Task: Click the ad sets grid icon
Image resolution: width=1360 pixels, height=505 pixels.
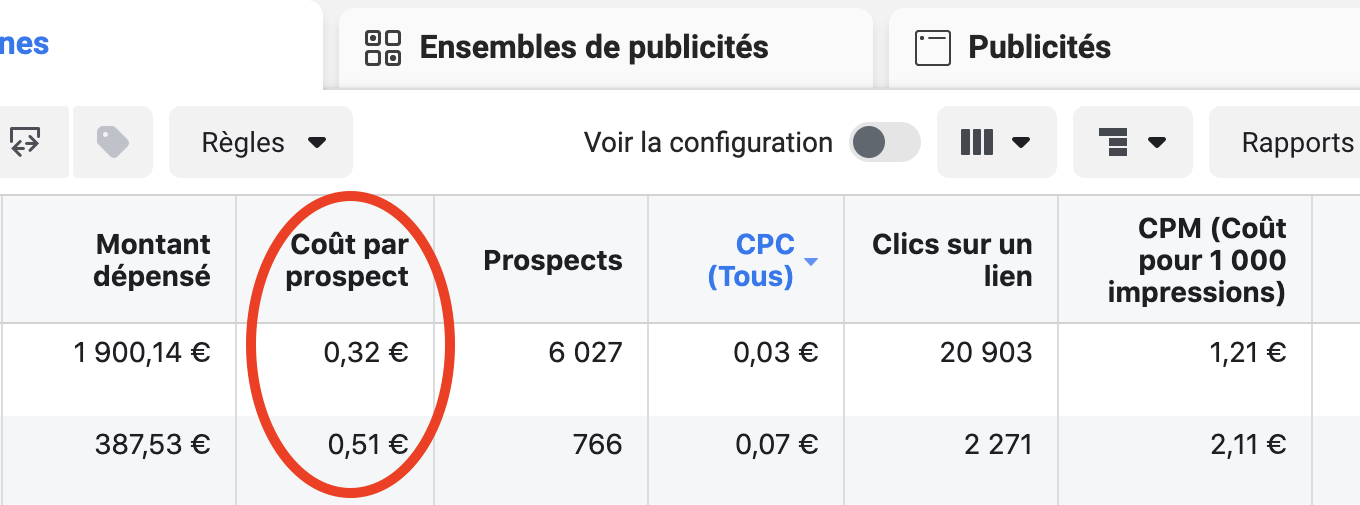Action: pos(383,47)
